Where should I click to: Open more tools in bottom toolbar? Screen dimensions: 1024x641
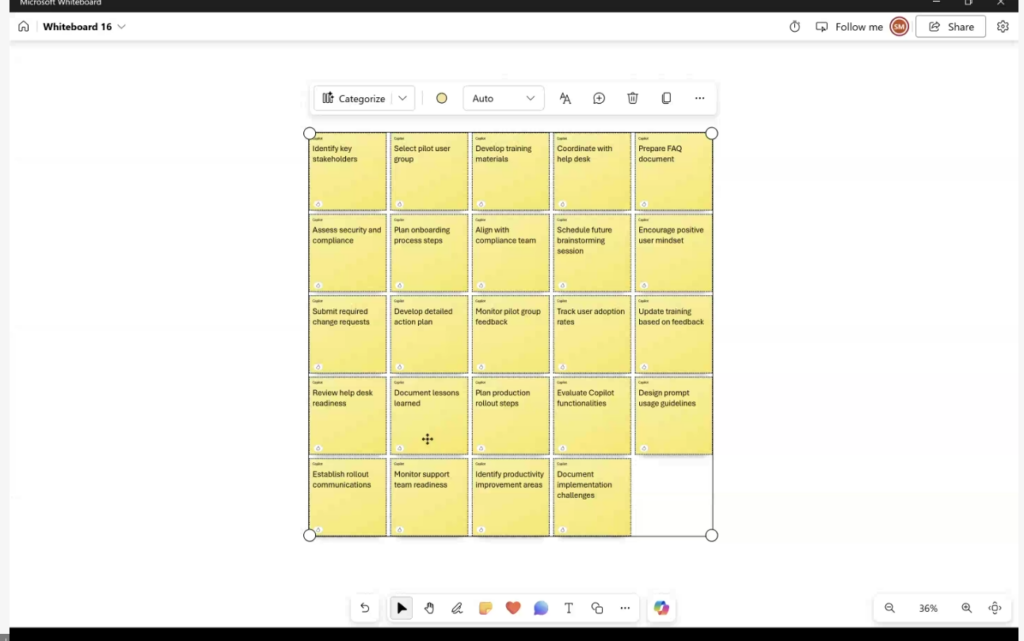coord(625,608)
